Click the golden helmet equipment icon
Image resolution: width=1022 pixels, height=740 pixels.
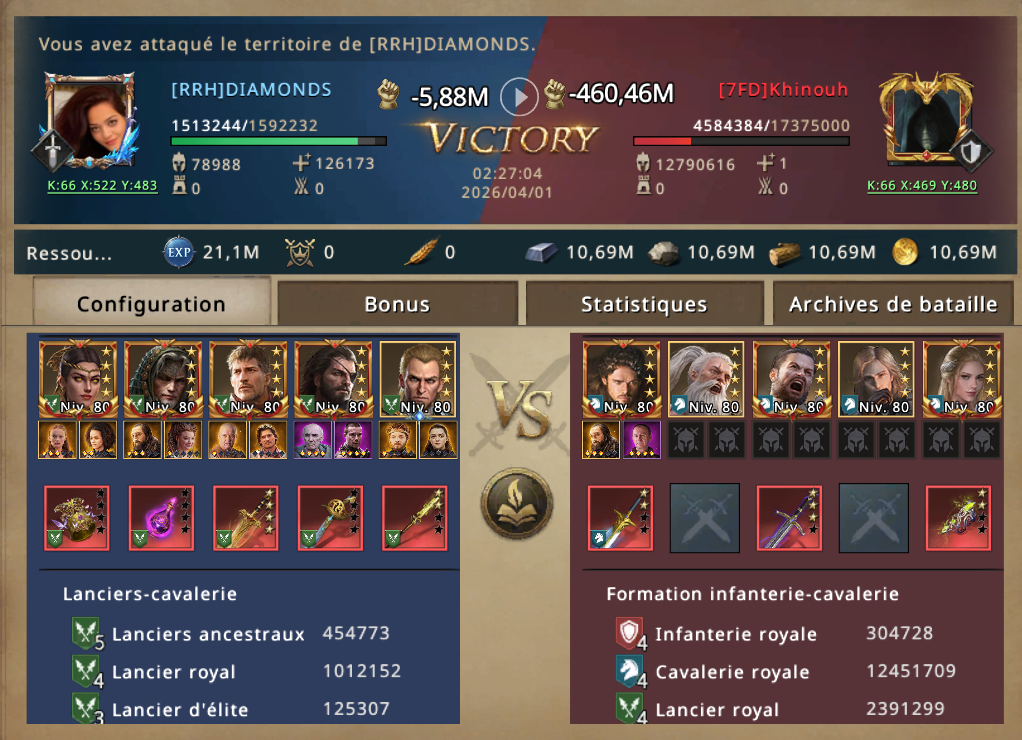(77, 518)
